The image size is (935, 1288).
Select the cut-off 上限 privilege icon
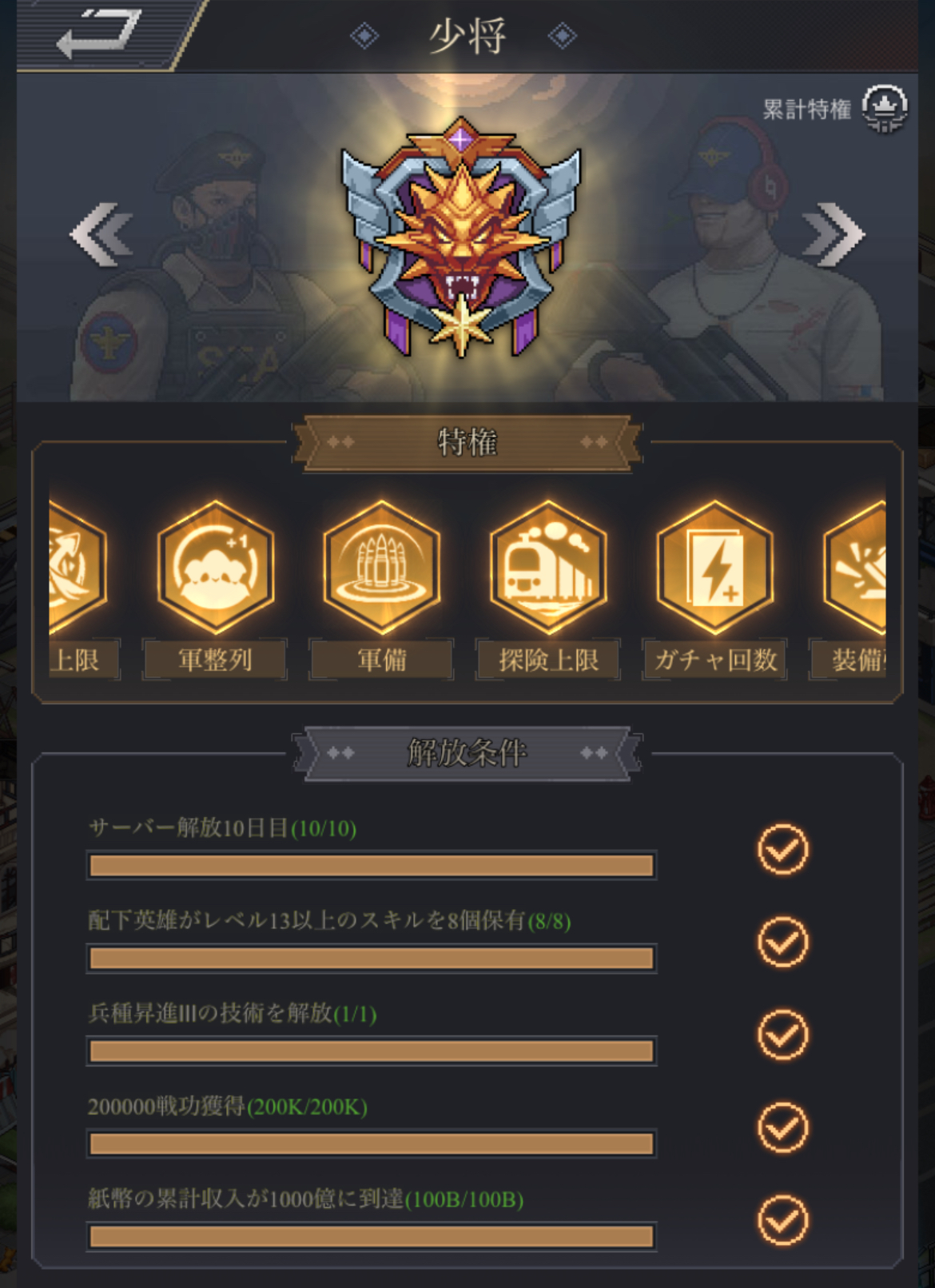[x=77, y=567]
